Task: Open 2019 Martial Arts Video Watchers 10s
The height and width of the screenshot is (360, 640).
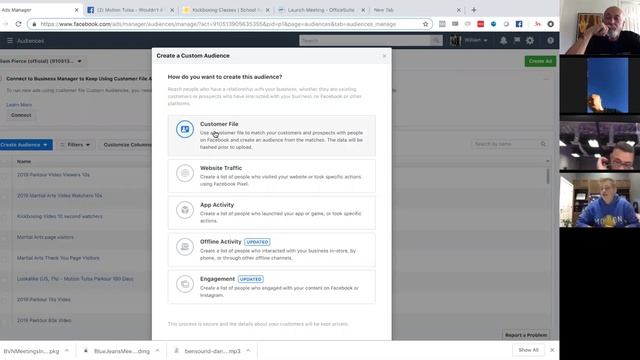Action: 60,196
